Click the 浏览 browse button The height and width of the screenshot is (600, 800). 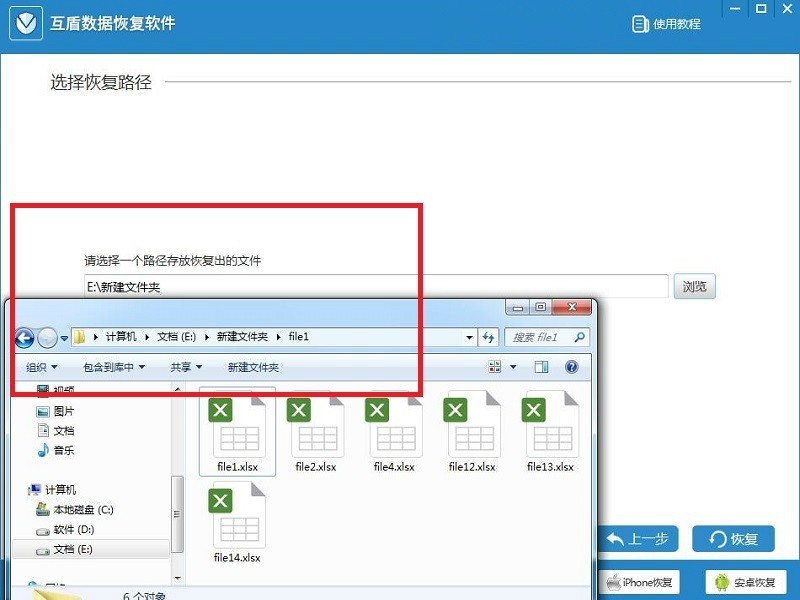coord(694,286)
